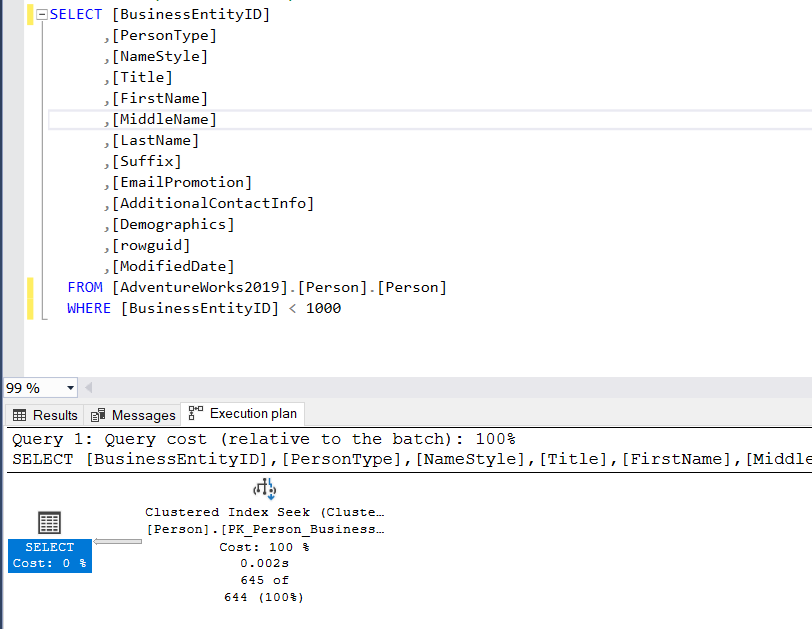Viewport: 812px width, 629px height.
Task: Click [BusinessEntityID] in the WHERE clause
Action: [x=200, y=309]
